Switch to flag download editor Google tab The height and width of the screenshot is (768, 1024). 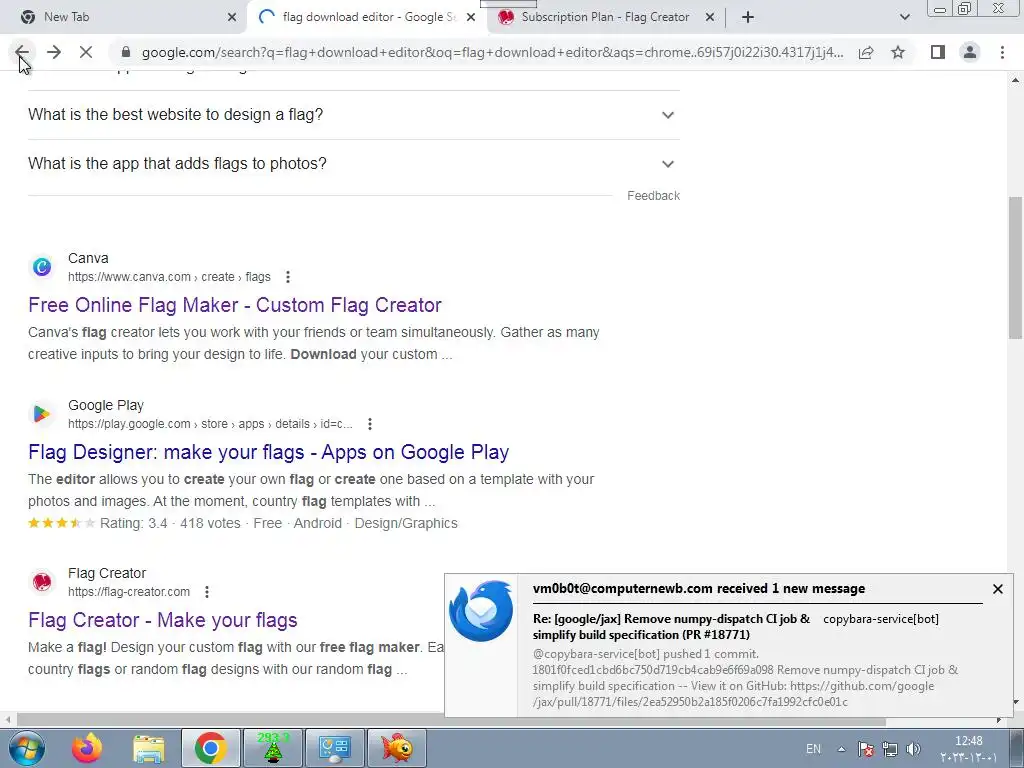point(366,17)
